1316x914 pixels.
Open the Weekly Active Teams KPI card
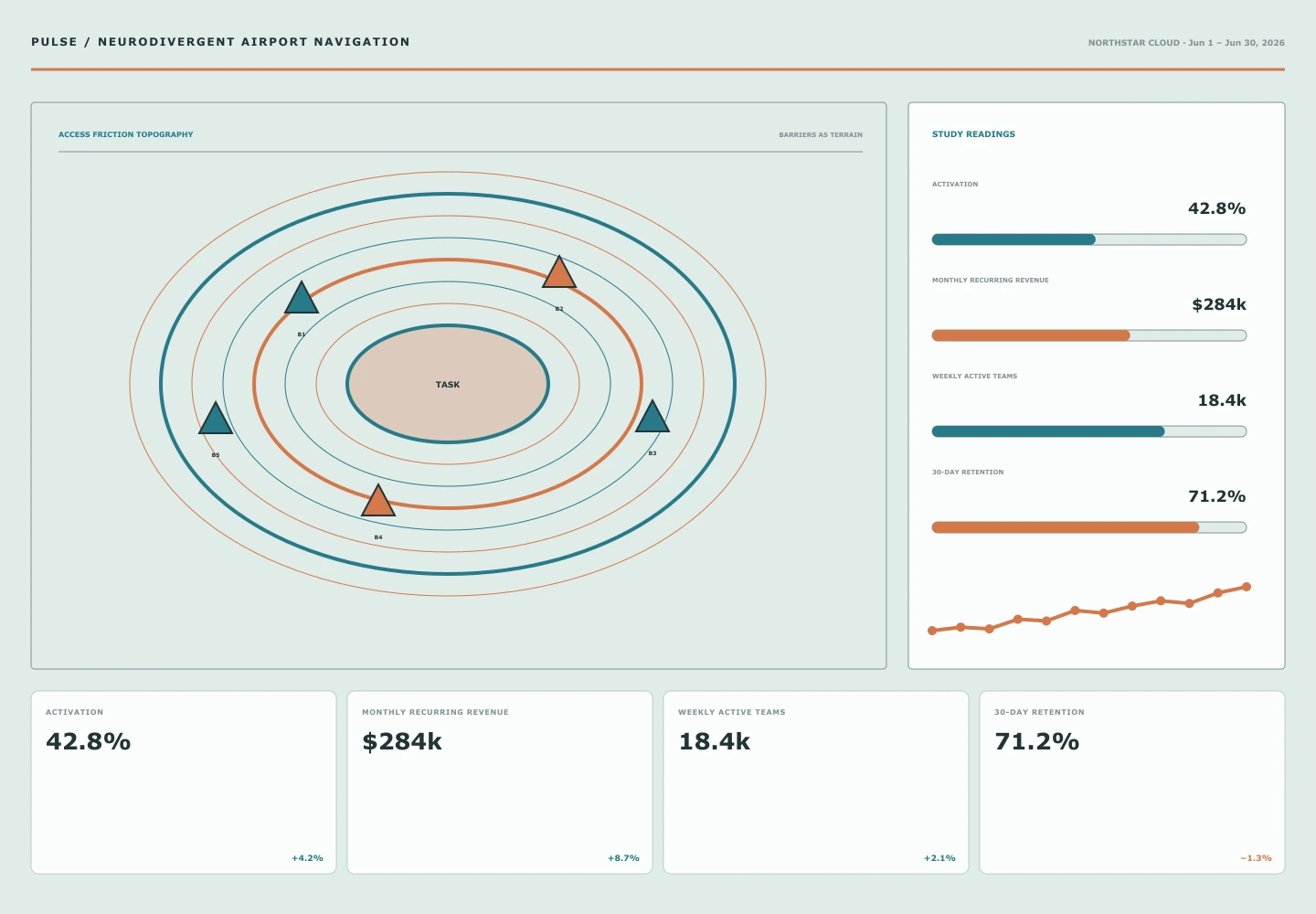[816, 782]
